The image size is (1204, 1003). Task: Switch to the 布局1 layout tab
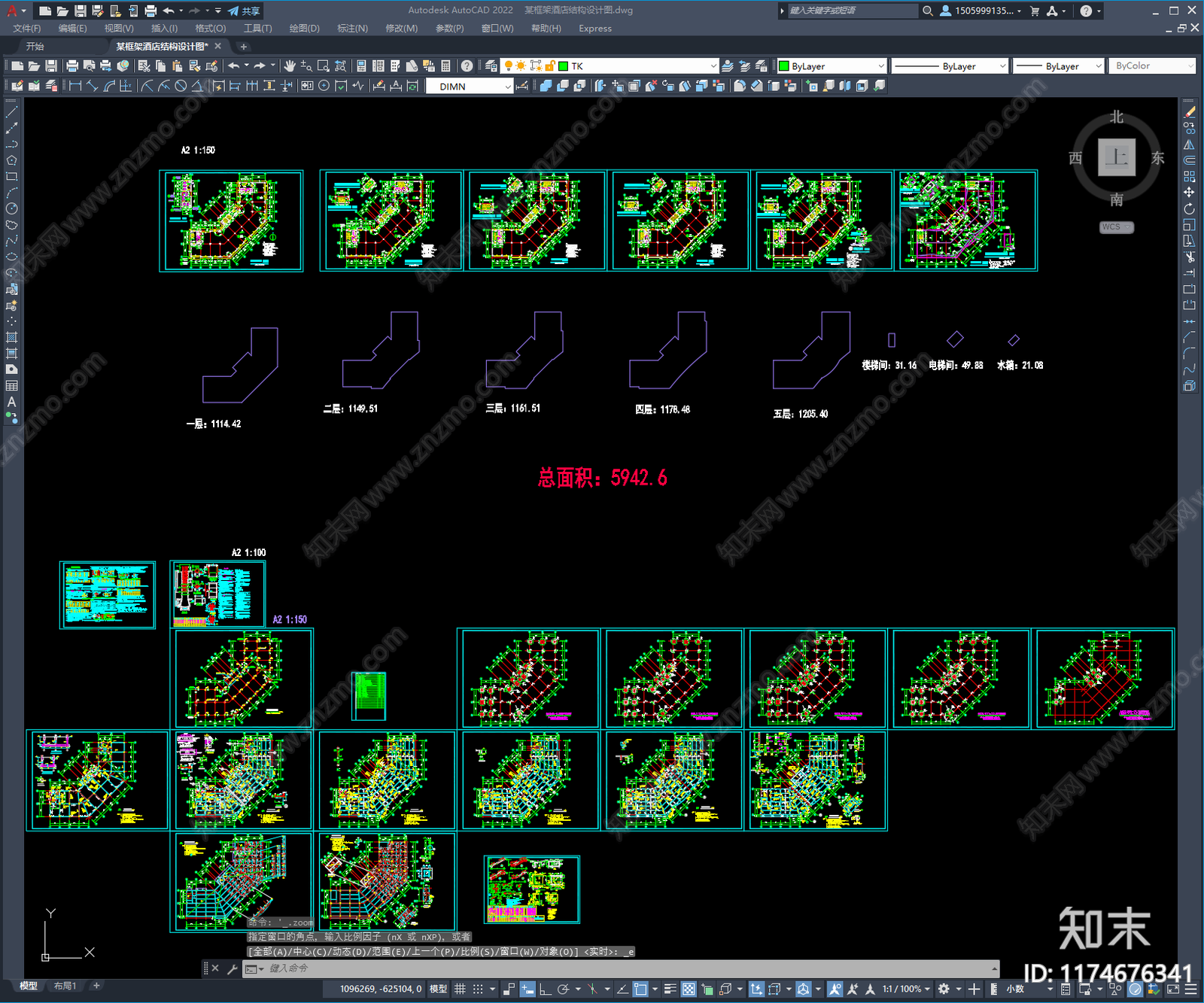pyautogui.click(x=65, y=986)
